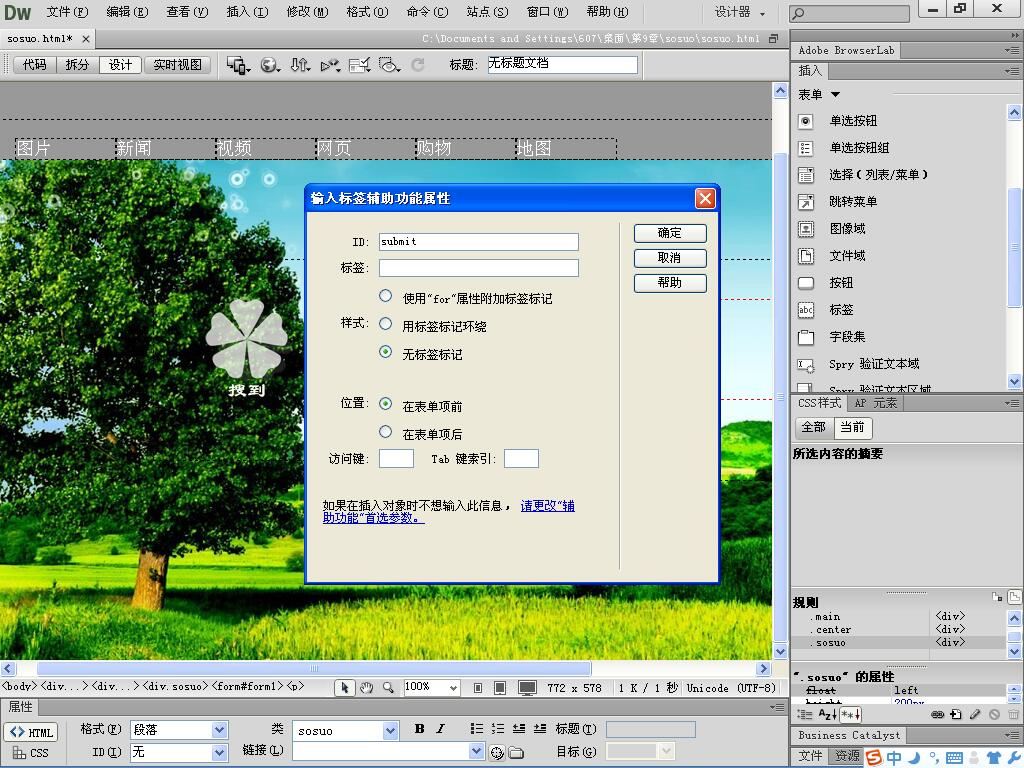Image resolution: width=1024 pixels, height=768 pixels.
Task: Select the pointer tool in status bar
Action: click(344, 688)
